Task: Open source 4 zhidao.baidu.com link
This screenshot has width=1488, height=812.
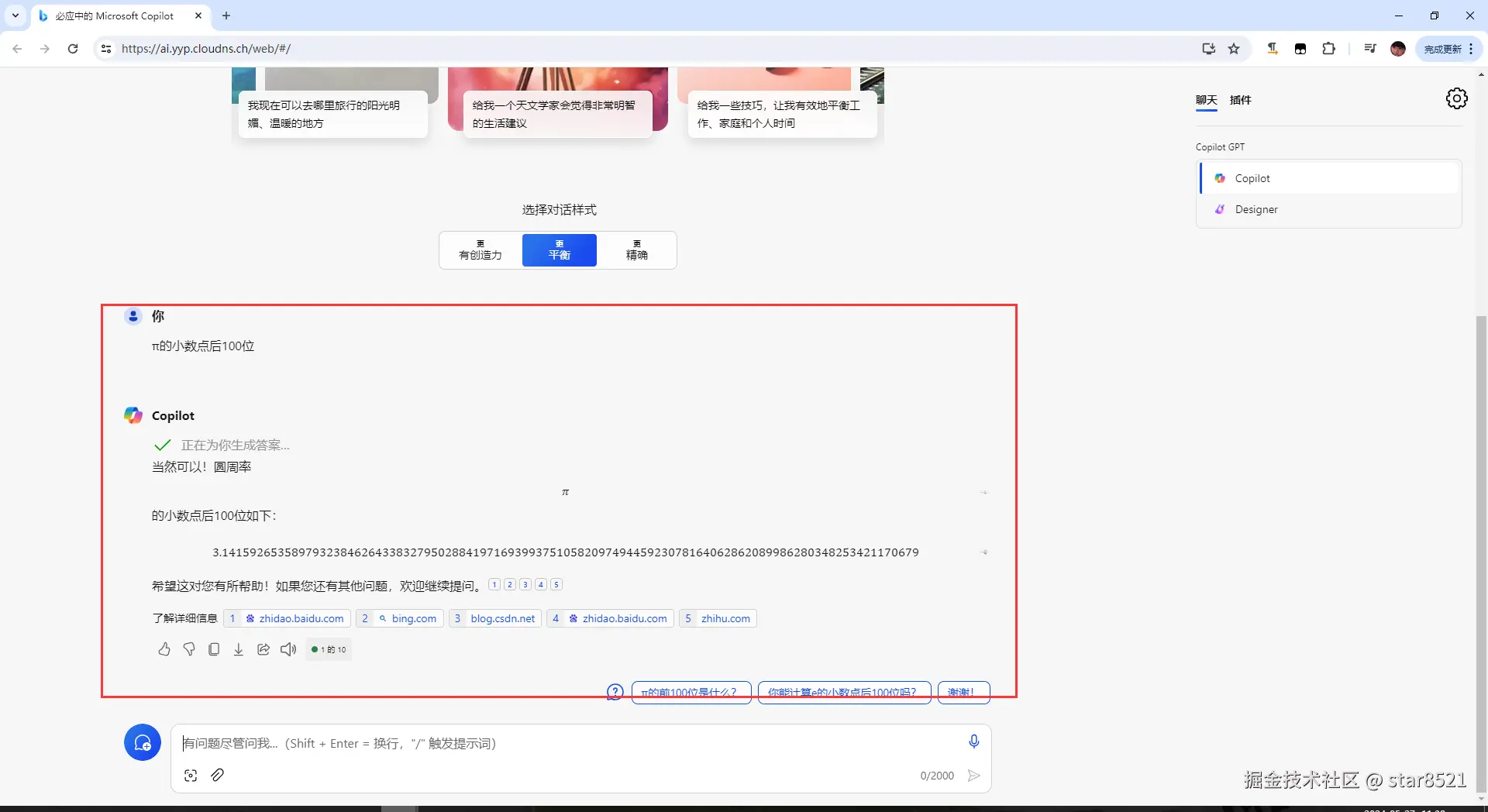Action: coord(610,618)
